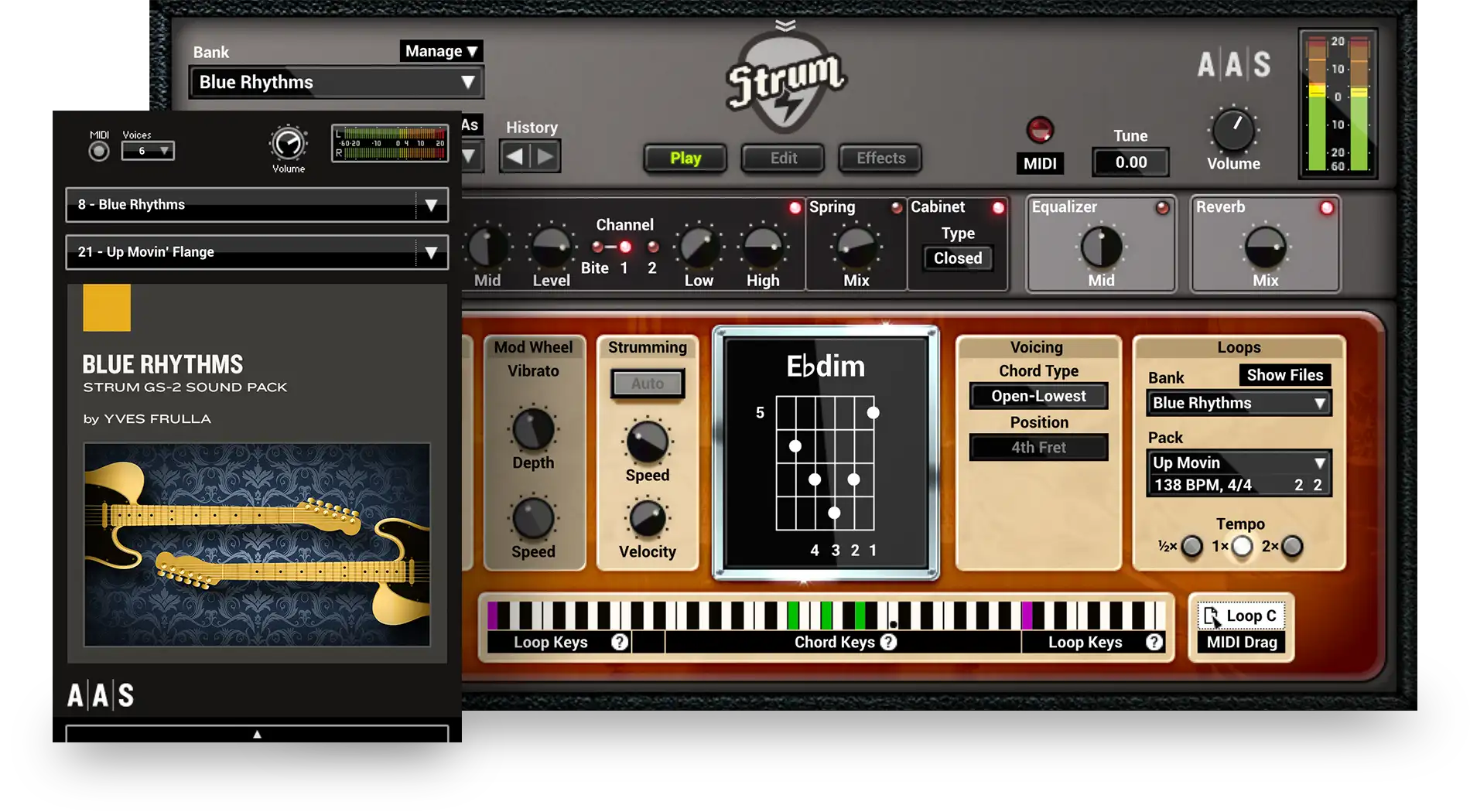Click the left Loop Keys help icon
The height and width of the screenshot is (812, 1470).
point(620,642)
